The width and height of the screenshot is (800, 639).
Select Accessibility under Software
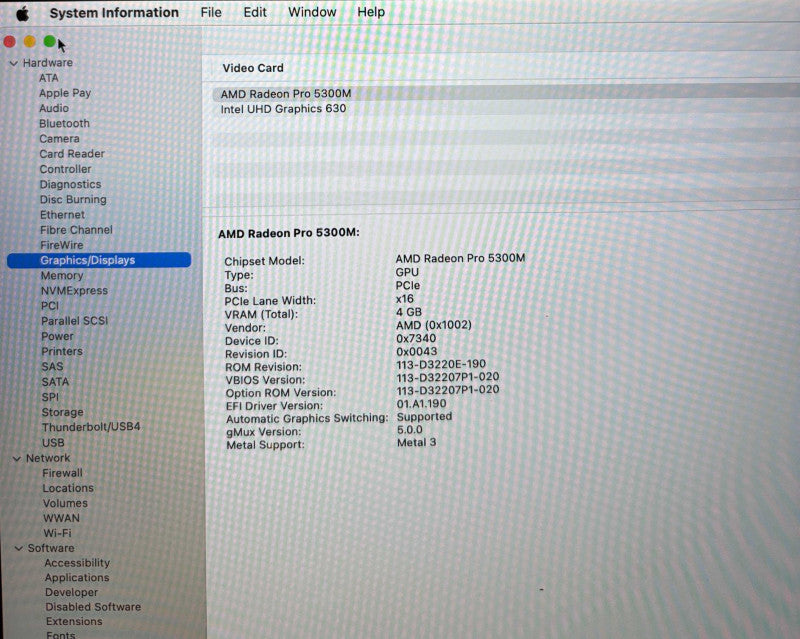77,563
